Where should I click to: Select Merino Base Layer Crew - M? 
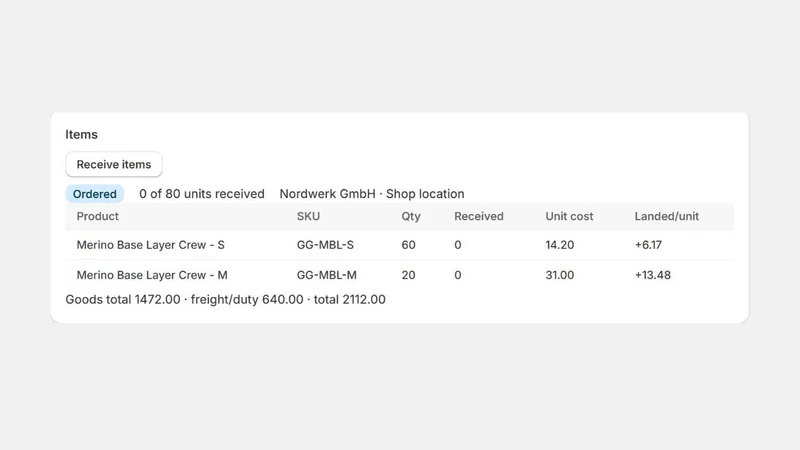(152, 275)
